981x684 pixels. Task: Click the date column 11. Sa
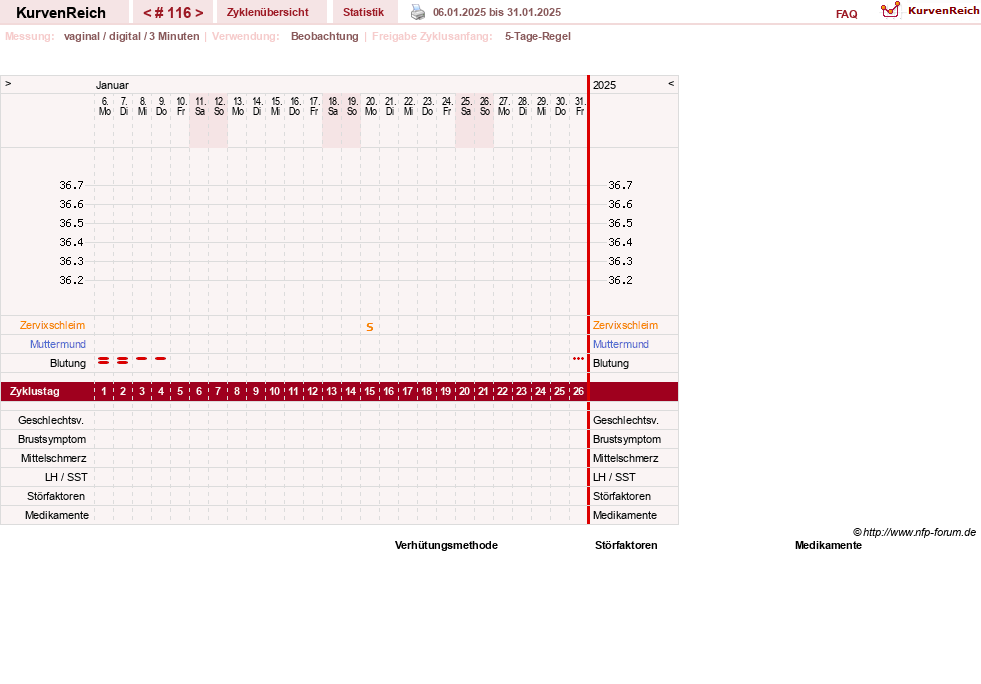tap(200, 106)
